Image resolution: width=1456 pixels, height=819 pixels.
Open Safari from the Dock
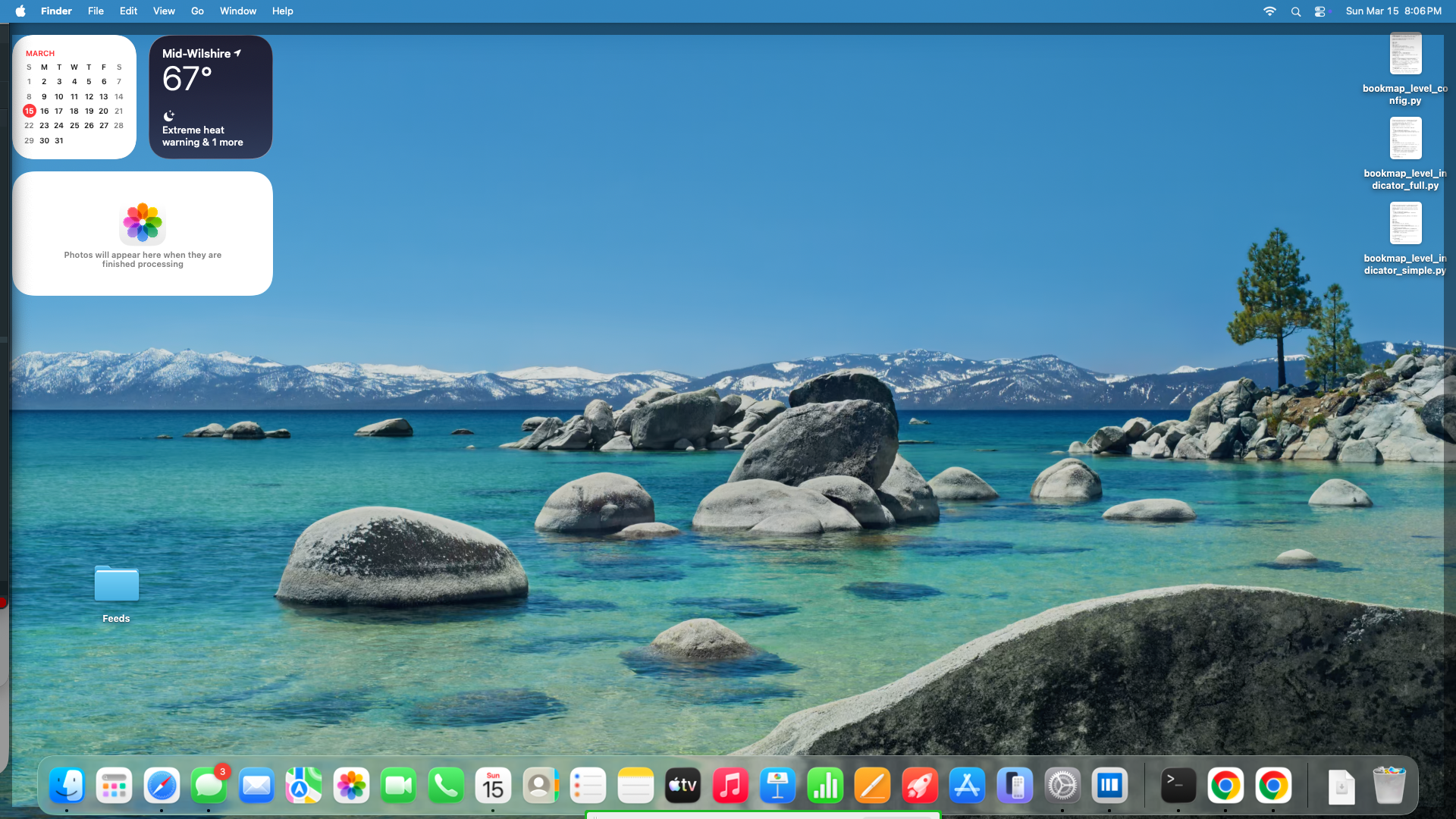coord(162,786)
